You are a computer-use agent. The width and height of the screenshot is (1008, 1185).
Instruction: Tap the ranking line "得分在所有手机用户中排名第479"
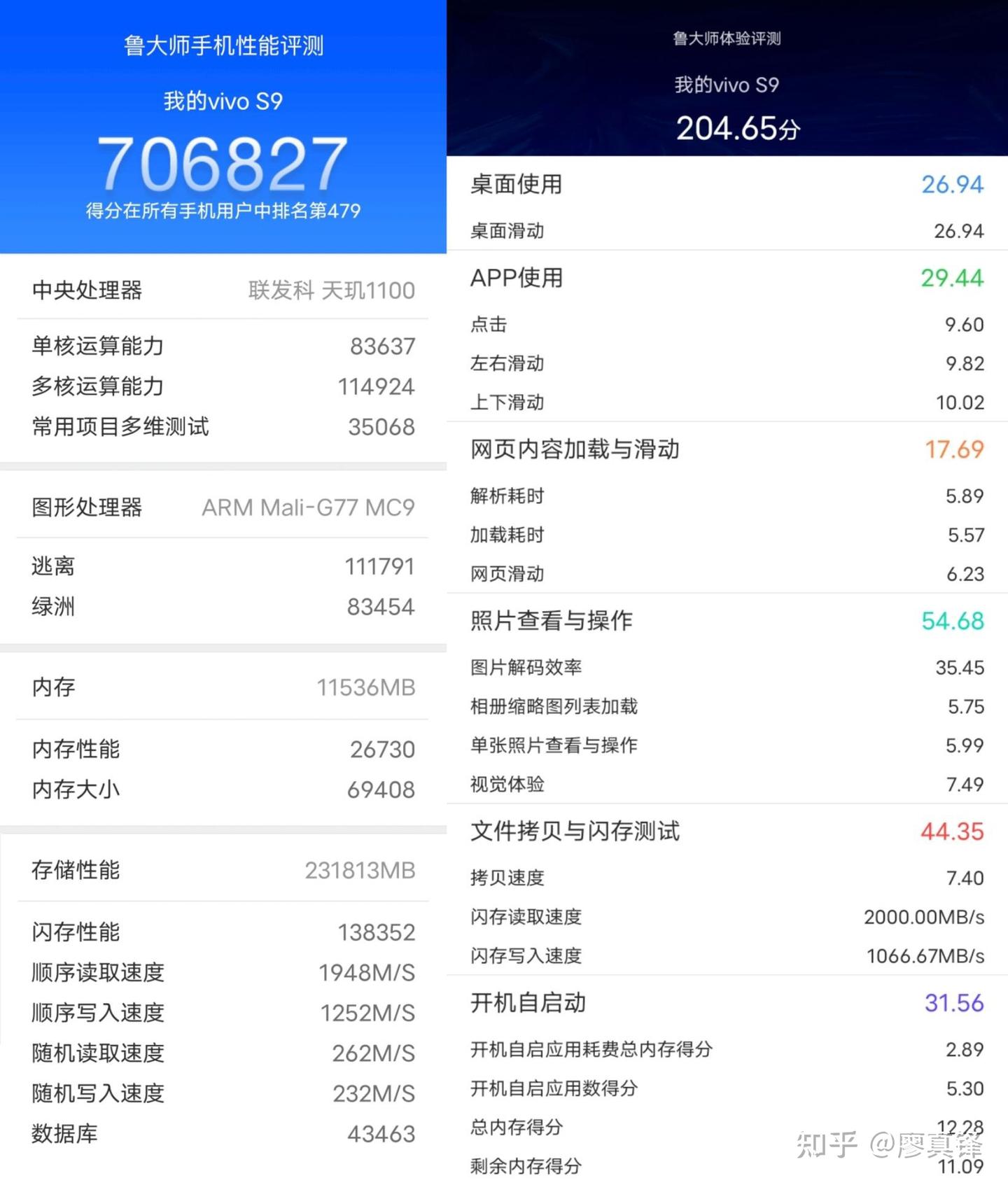pyautogui.click(x=223, y=211)
